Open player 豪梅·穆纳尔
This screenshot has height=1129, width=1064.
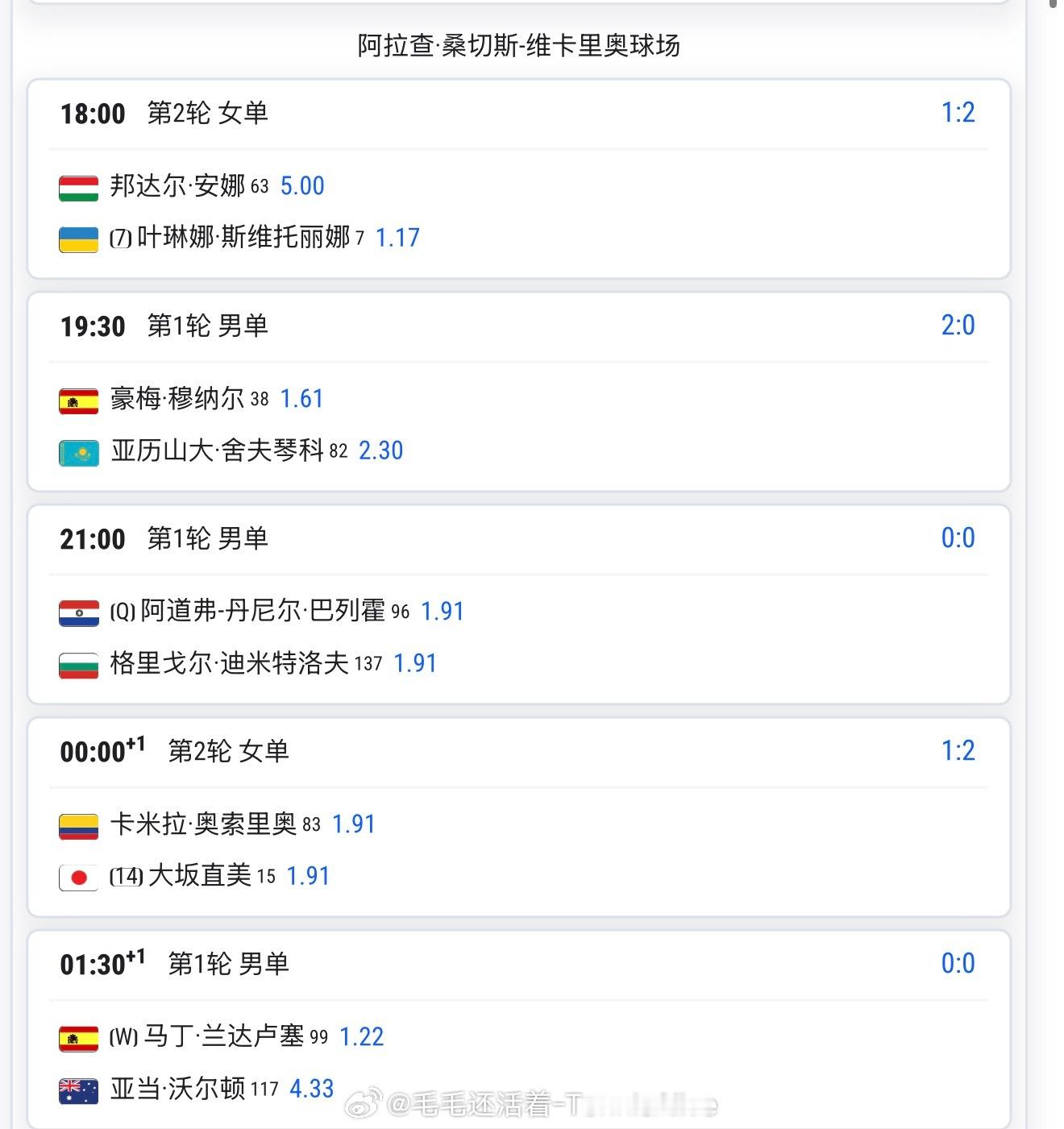(177, 398)
